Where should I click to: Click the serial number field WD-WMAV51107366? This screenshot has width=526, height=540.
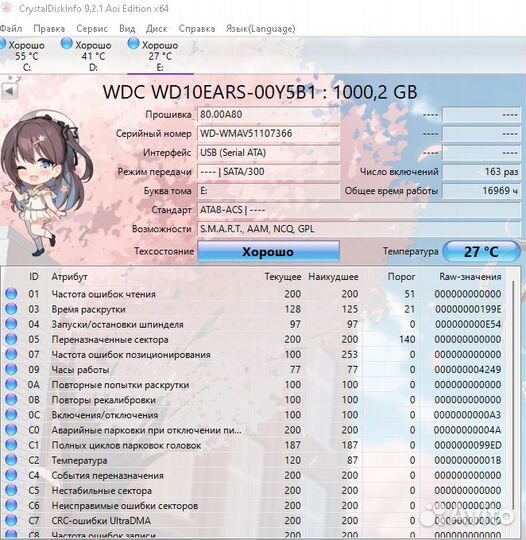click(x=268, y=134)
